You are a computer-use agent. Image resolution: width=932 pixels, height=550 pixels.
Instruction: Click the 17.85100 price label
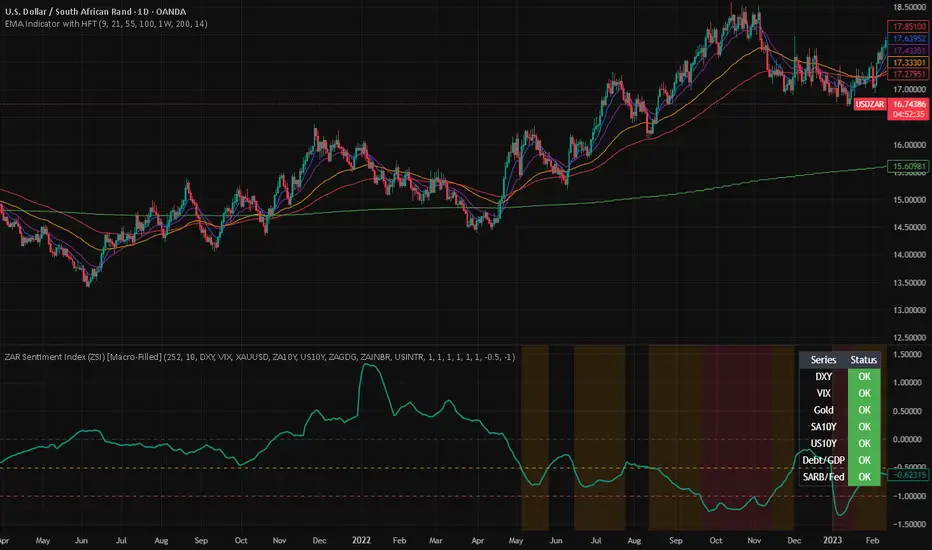point(904,28)
